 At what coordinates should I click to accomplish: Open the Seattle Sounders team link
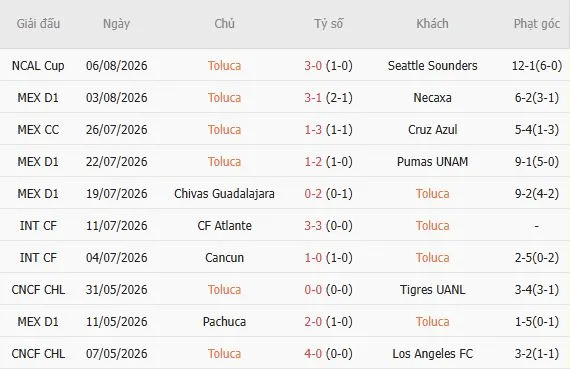tap(432, 66)
